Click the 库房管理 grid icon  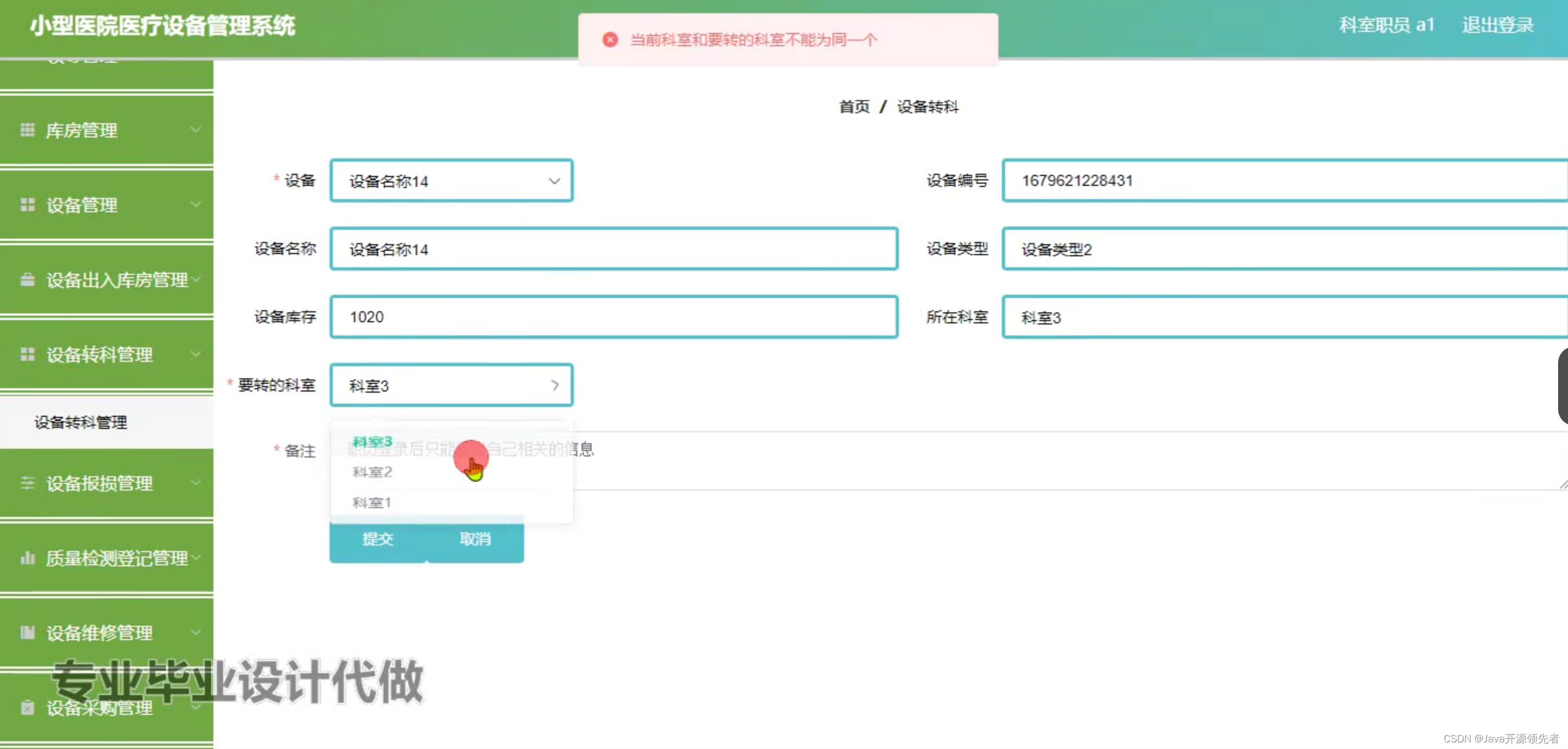[x=27, y=130]
